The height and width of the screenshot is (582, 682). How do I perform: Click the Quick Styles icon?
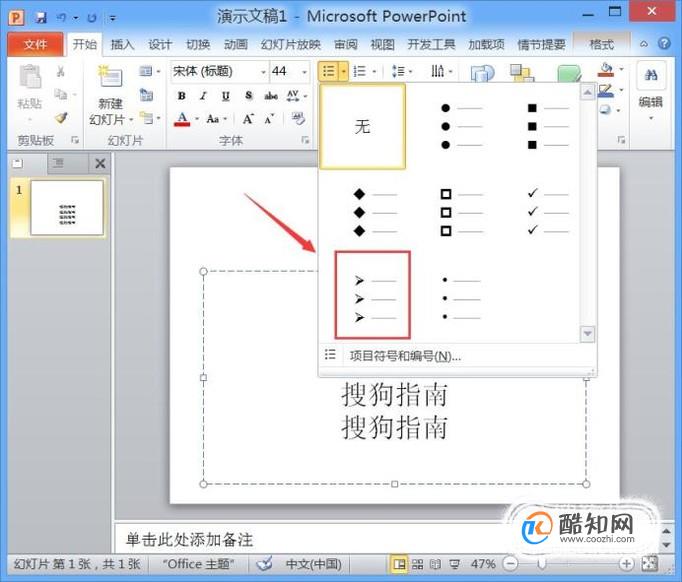click(568, 74)
